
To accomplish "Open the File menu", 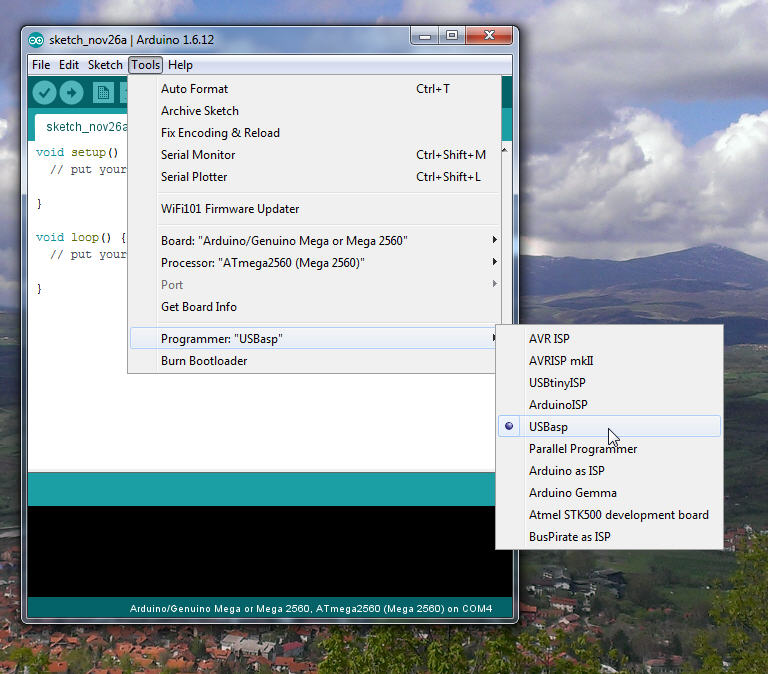I will pos(41,65).
